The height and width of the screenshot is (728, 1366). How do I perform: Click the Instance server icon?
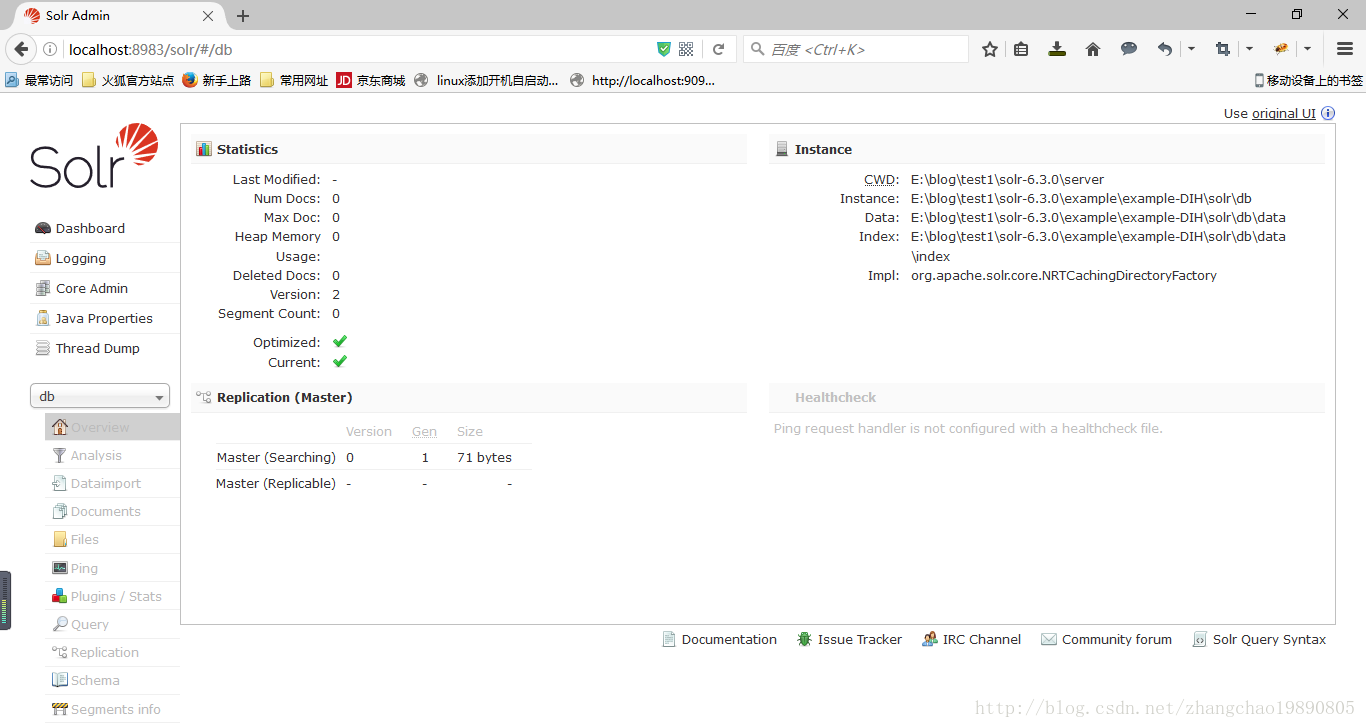(x=782, y=149)
